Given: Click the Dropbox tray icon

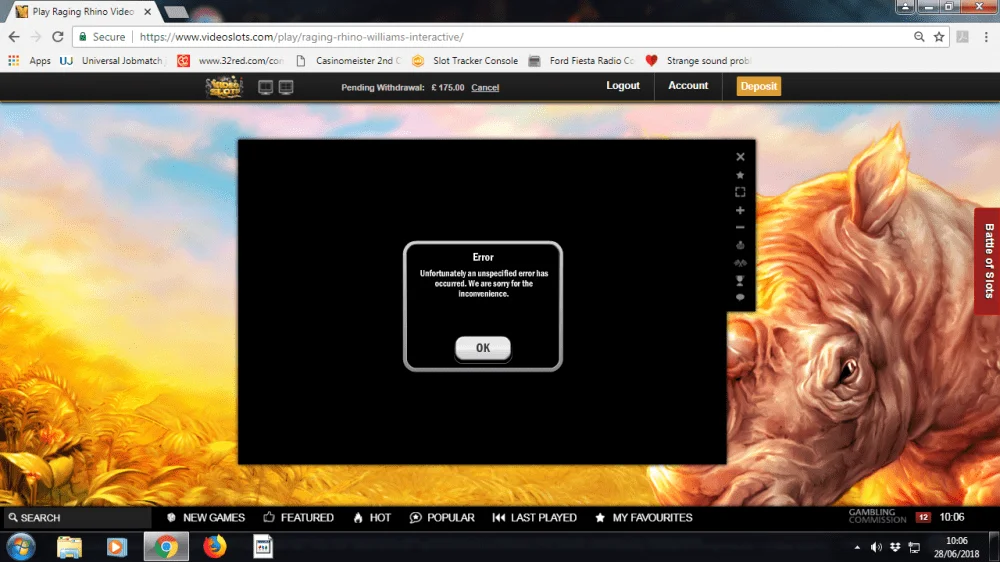Looking at the screenshot, I should (x=895, y=547).
